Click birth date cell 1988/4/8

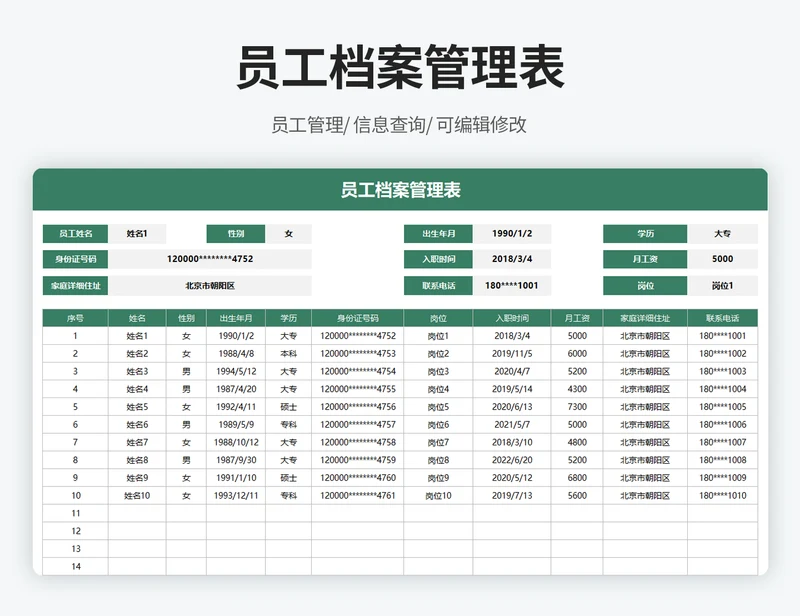pos(236,354)
